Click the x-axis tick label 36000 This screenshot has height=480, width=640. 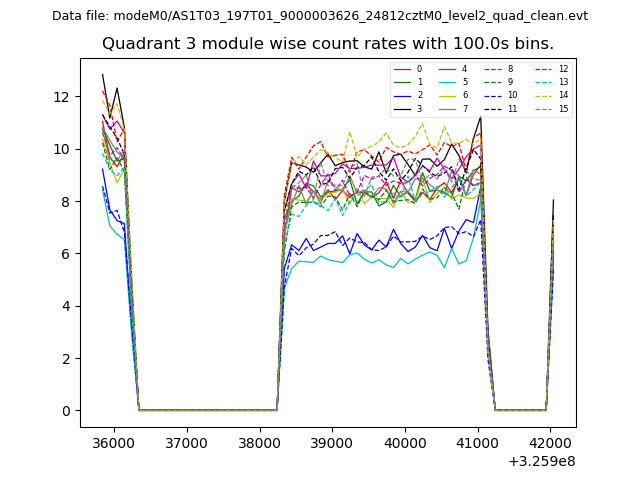point(113,442)
